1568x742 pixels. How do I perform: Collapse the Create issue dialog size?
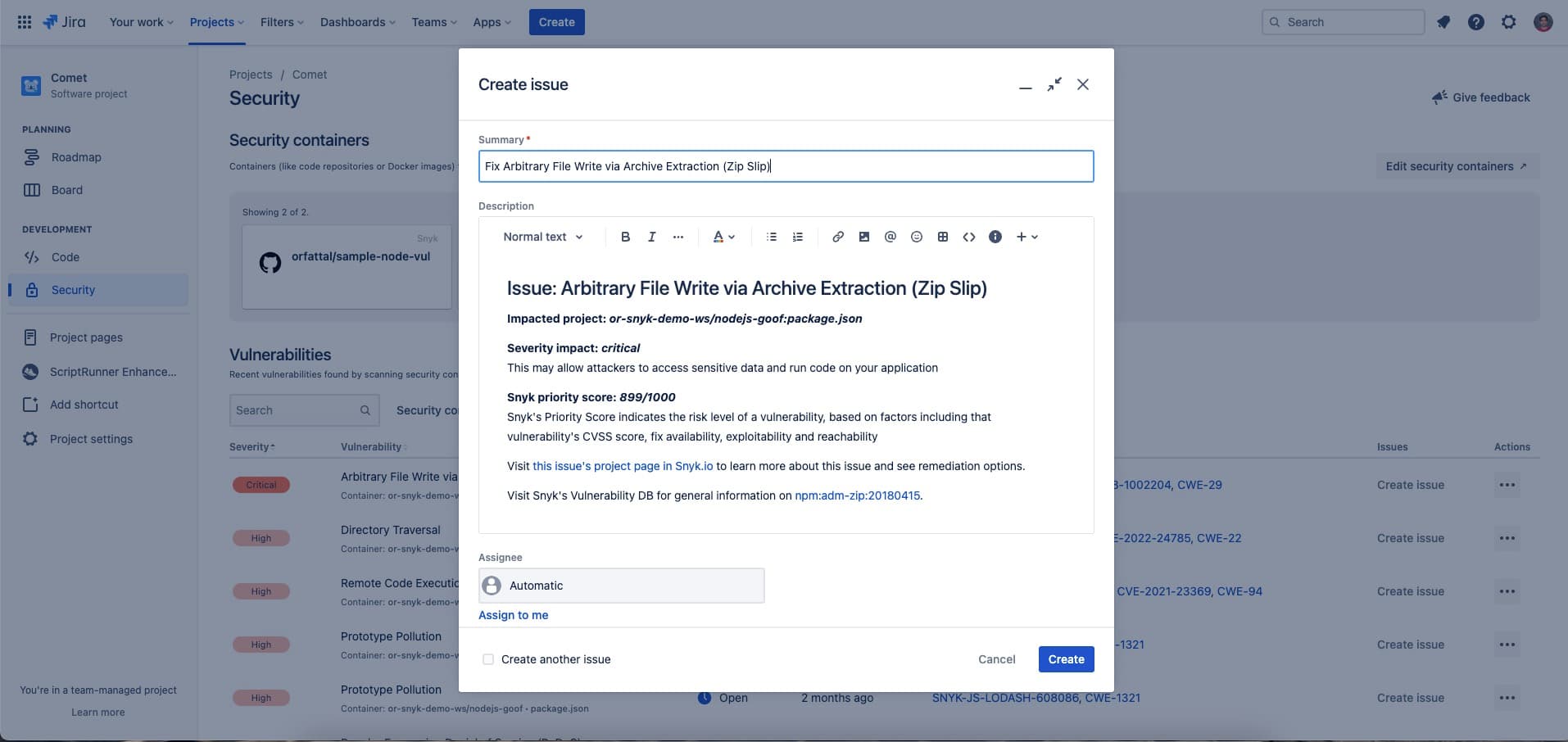[x=1054, y=84]
